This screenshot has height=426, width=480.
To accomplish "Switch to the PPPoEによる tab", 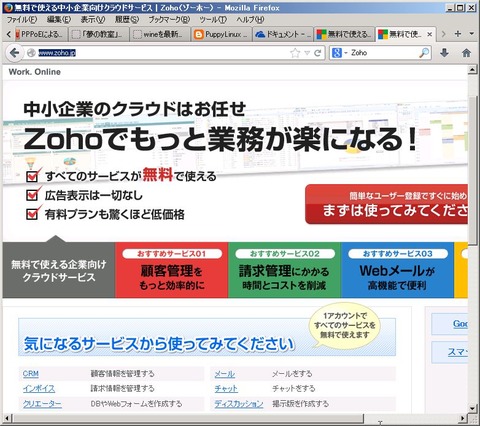I will [x=40, y=34].
